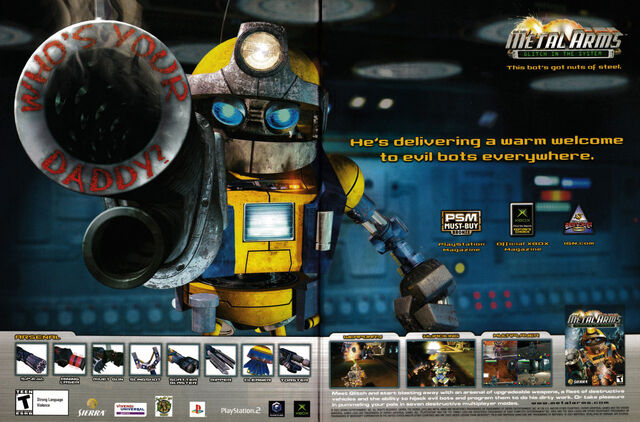The image size is (640, 422).
Task: Click the 'Who's Your Daddy?' gun barrel ring
Action: tap(102, 107)
